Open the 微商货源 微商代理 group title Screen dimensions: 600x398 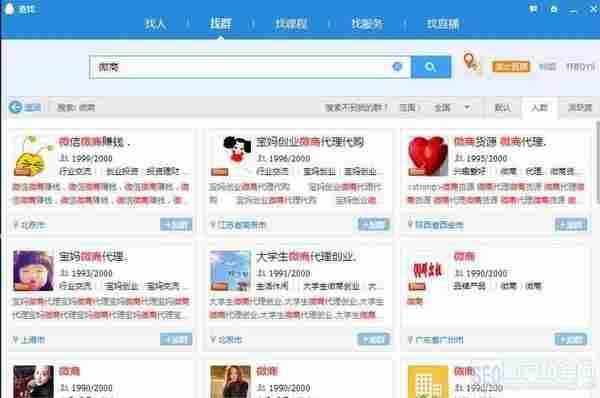click(500, 142)
